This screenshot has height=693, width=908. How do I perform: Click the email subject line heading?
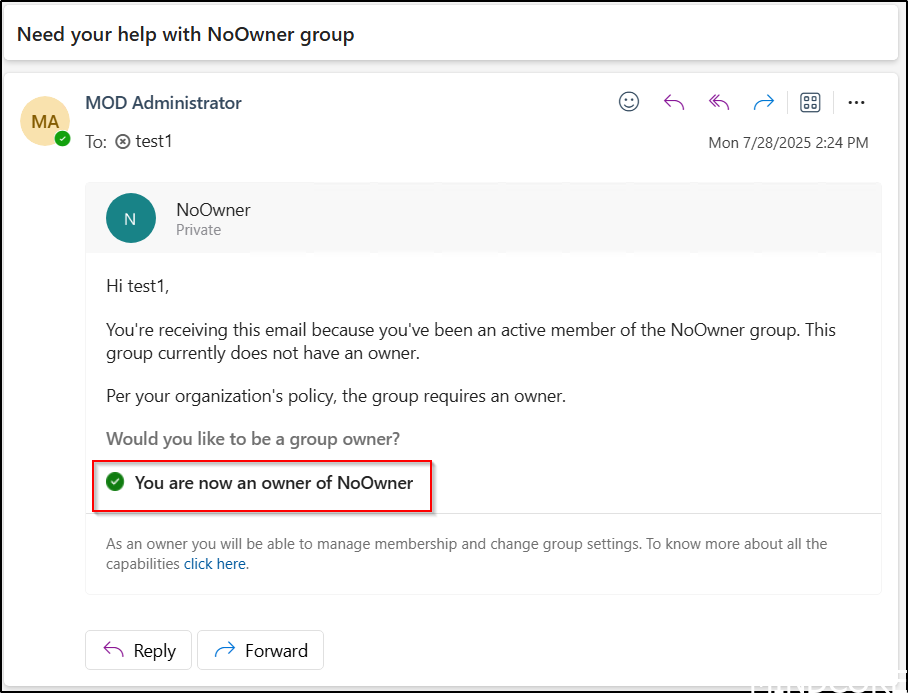[186, 35]
